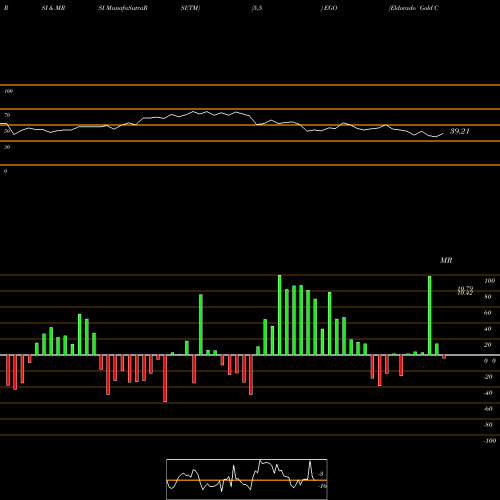500x500 pixels.
Task: Click the -3 label in mini chart
Action: [x=321, y=474]
